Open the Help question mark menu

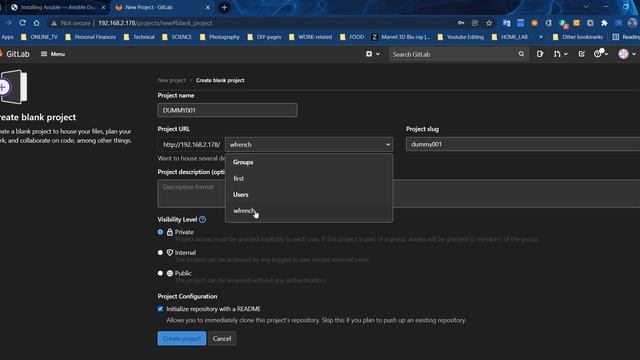pyautogui.click(x=600, y=54)
